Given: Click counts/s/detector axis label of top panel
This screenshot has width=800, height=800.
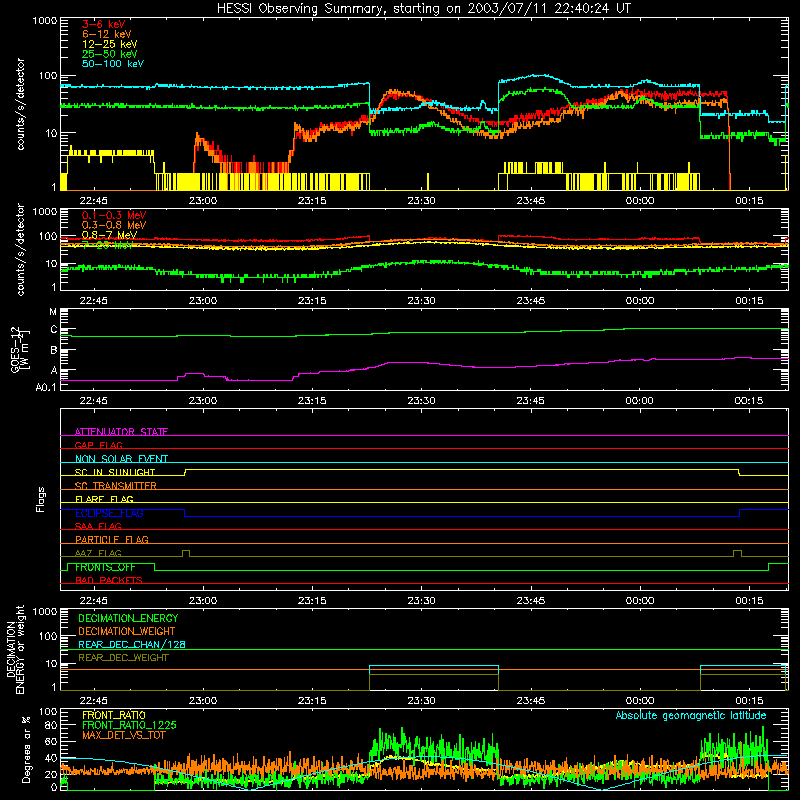Looking at the screenshot, I should [20, 104].
